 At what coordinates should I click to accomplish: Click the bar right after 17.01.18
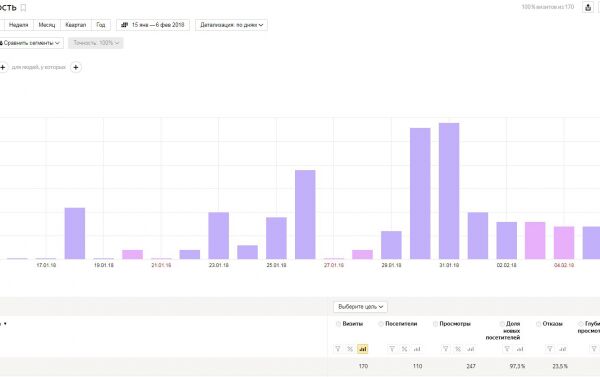(x=75, y=233)
